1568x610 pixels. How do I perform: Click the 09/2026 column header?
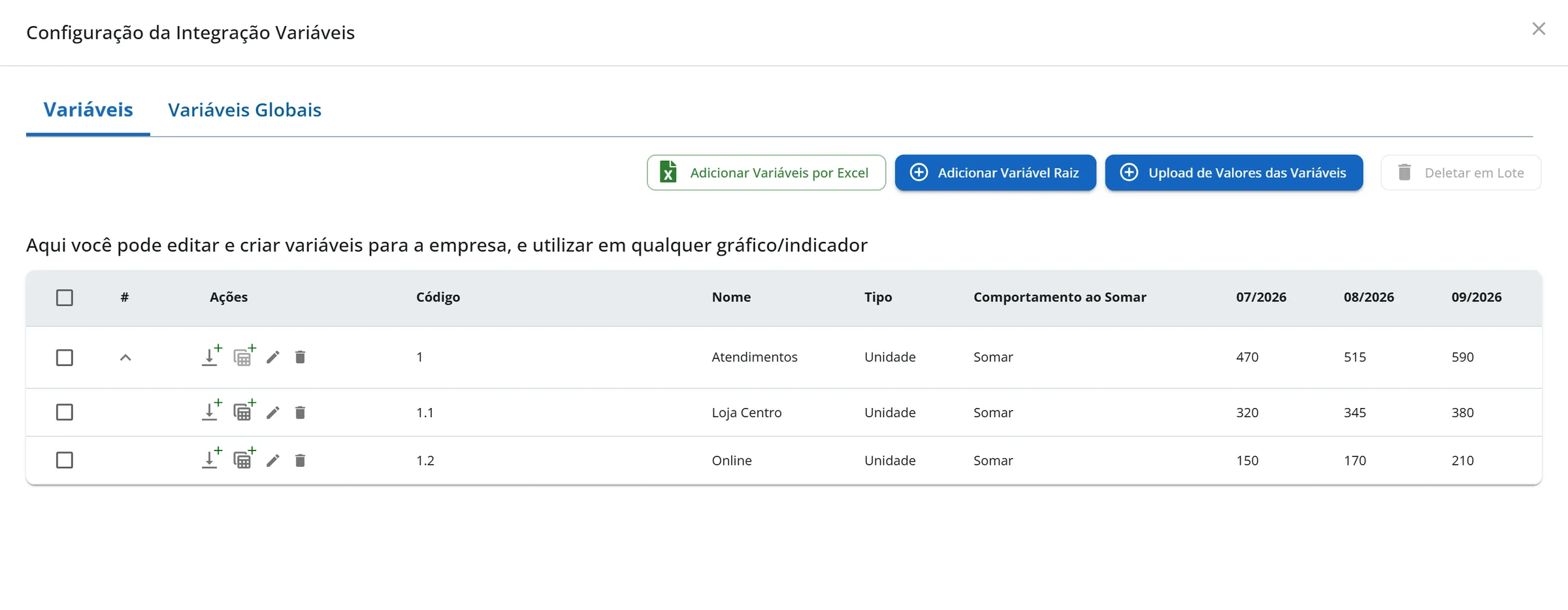point(1477,297)
